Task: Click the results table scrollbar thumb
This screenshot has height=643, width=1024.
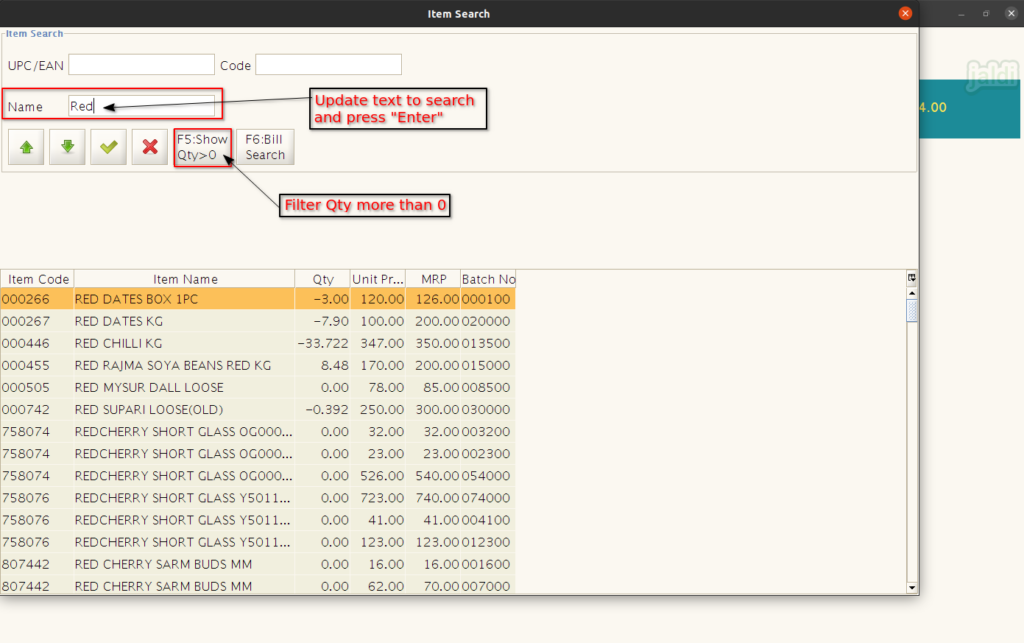Action: tap(912, 310)
